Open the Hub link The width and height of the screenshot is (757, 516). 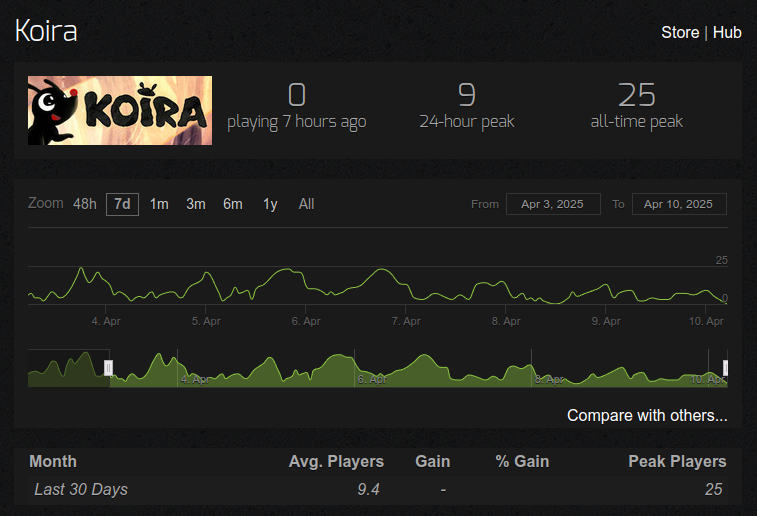(727, 32)
